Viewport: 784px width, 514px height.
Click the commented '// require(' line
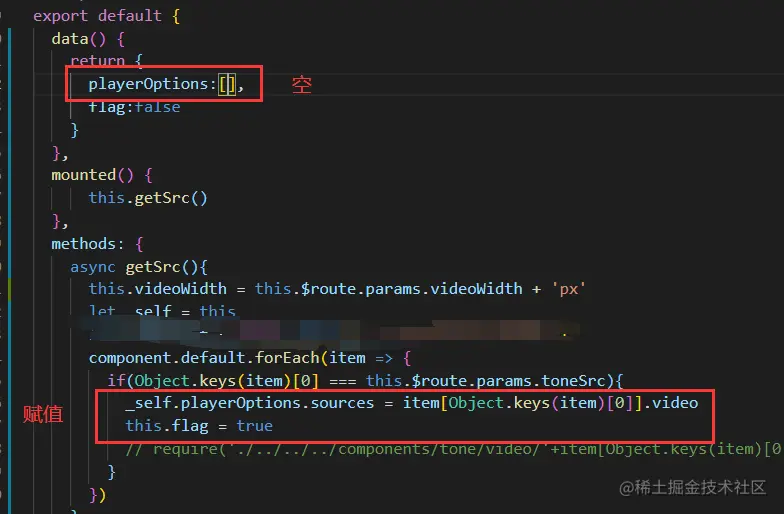[x=453, y=449]
